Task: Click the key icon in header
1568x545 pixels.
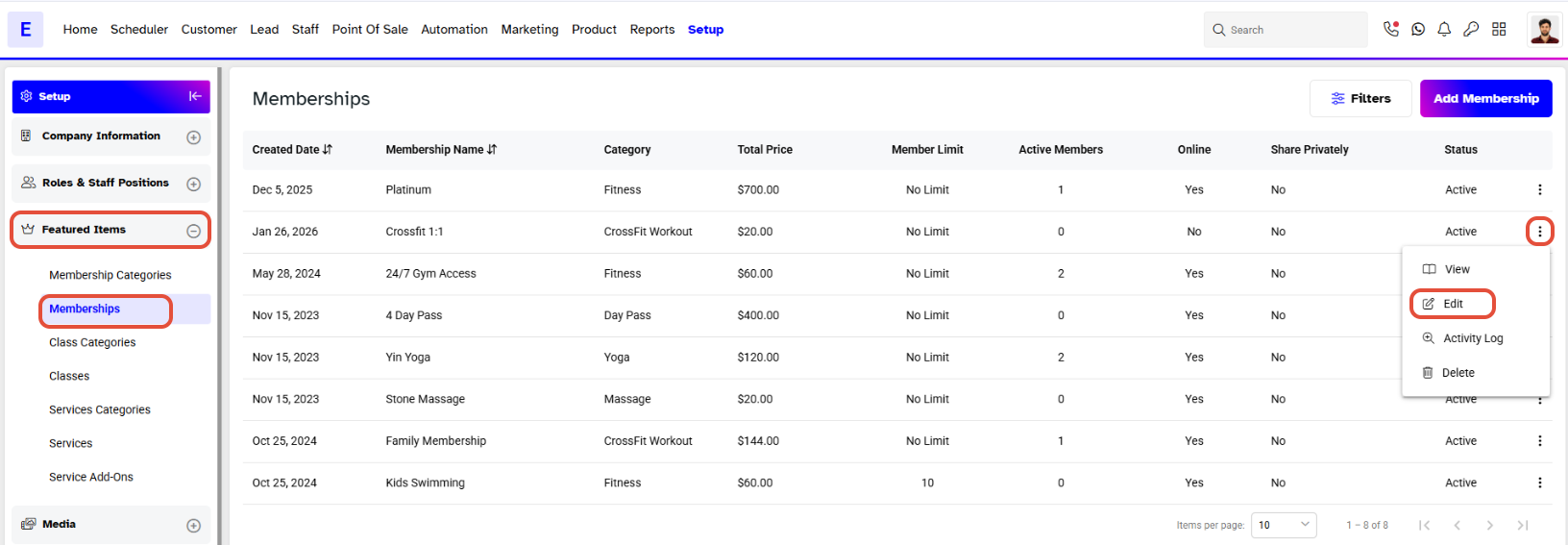Action: 1471,30
